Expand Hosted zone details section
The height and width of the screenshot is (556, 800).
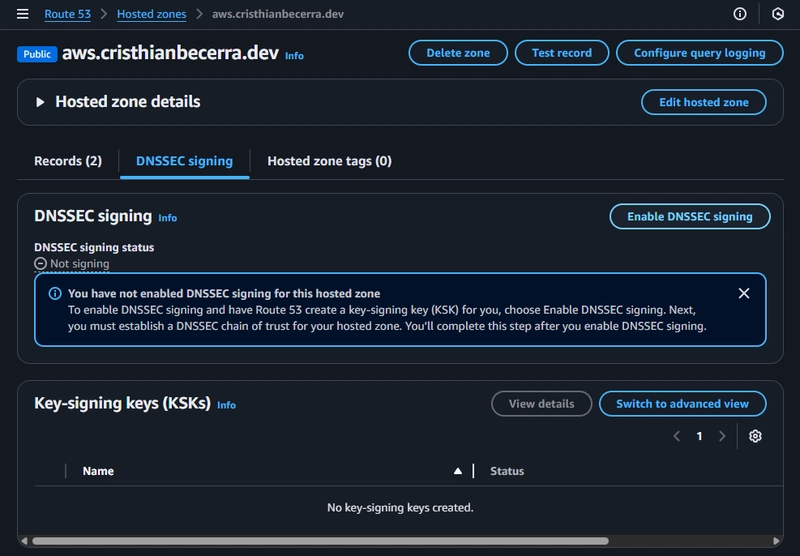pyautogui.click(x=41, y=102)
